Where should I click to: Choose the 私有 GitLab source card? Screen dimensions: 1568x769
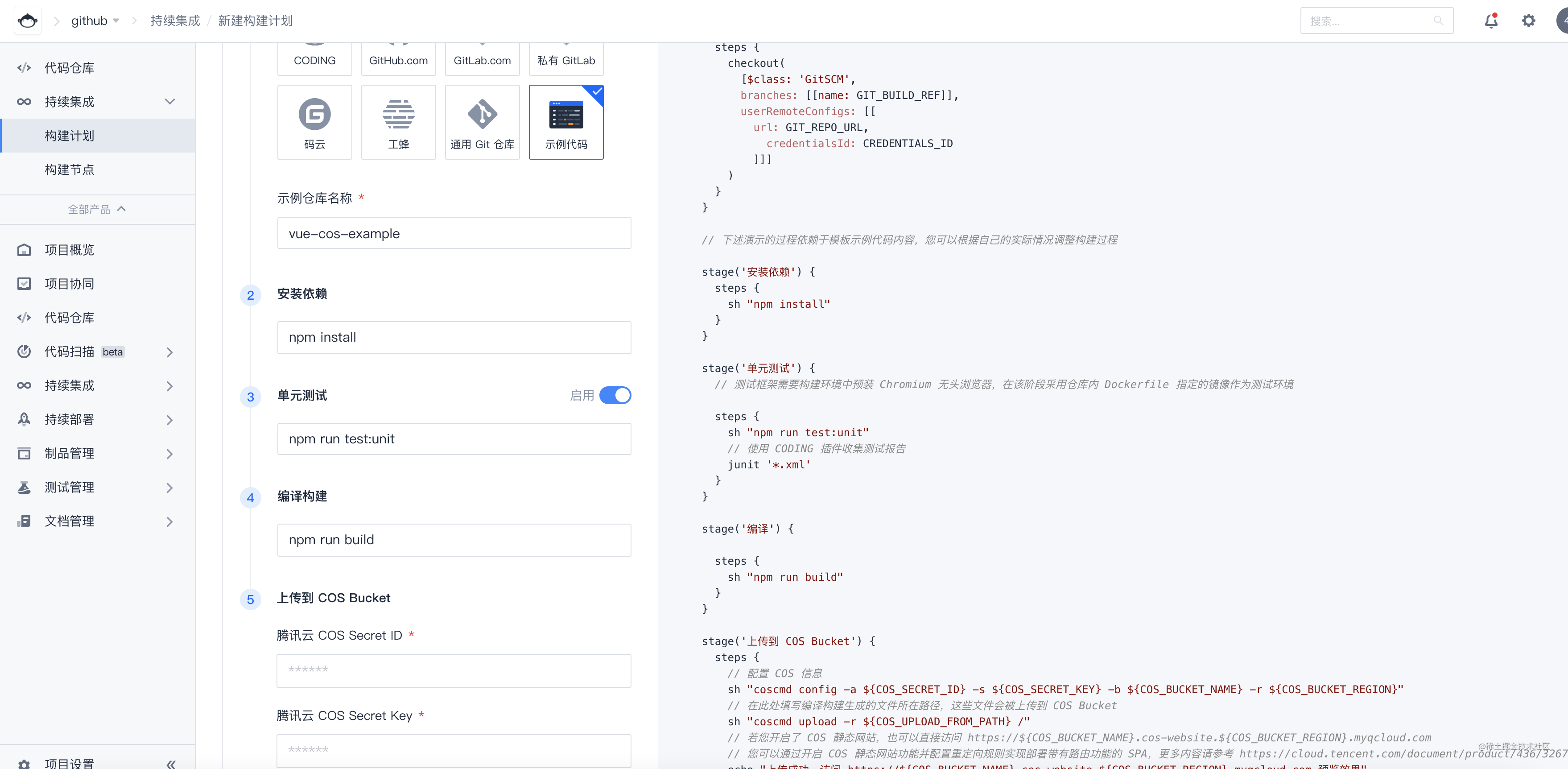point(566,59)
